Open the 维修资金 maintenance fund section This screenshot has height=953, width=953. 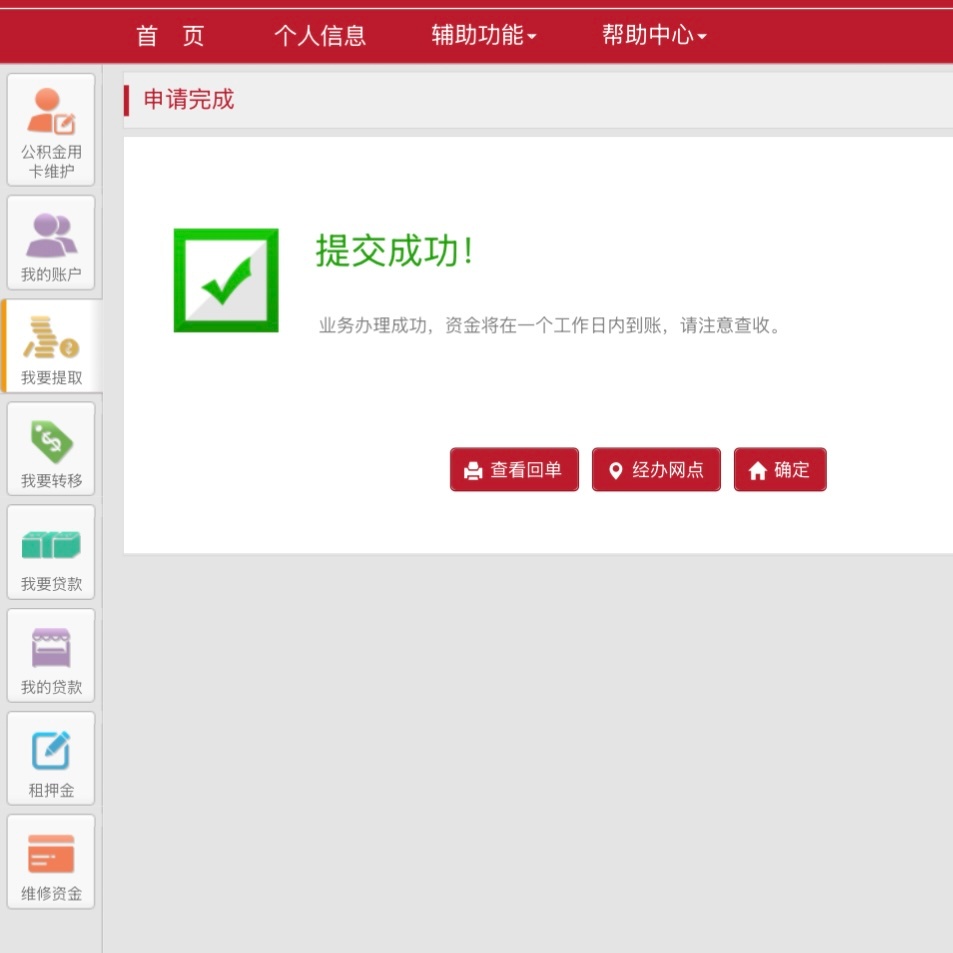50,861
